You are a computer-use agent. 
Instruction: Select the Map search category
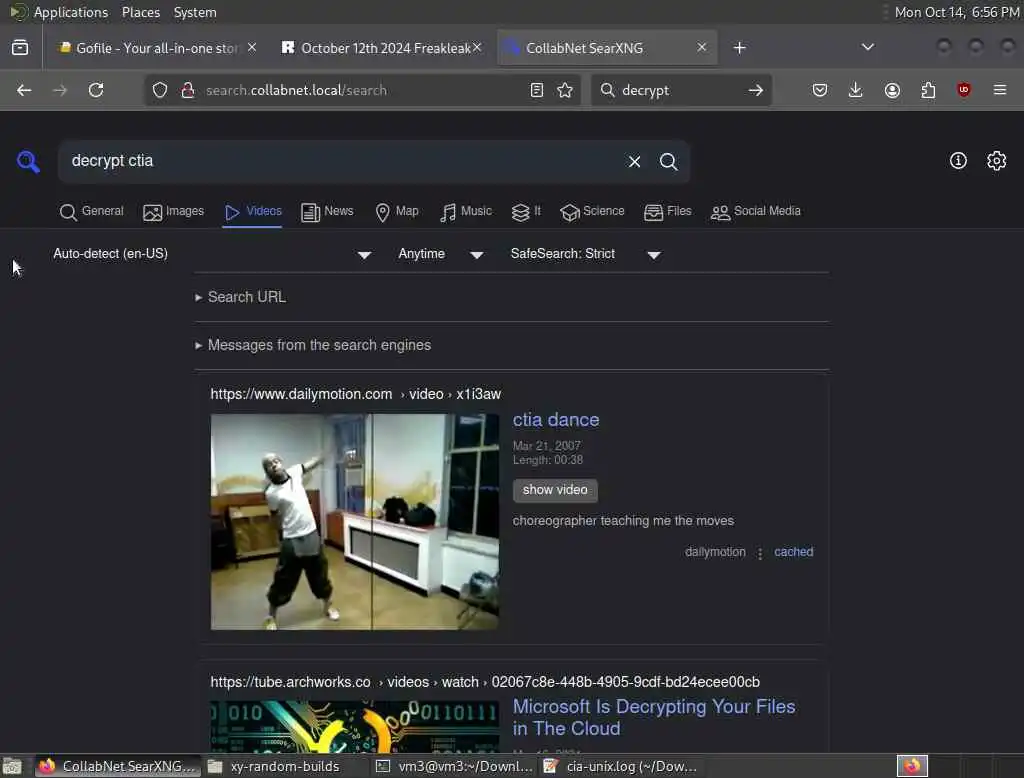click(397, 212)
